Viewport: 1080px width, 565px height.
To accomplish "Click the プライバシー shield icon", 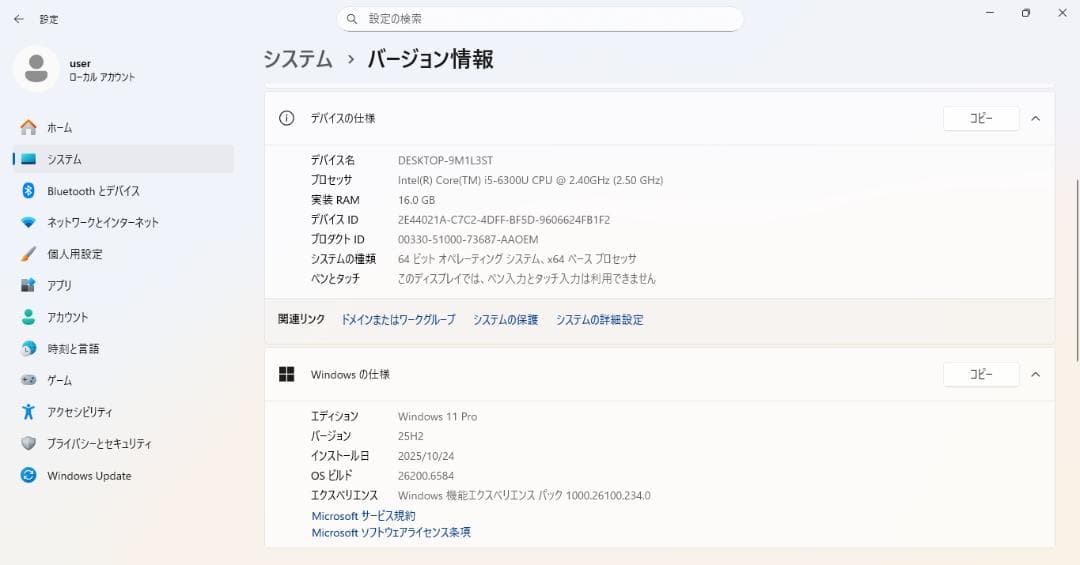I will click(28, 443).
